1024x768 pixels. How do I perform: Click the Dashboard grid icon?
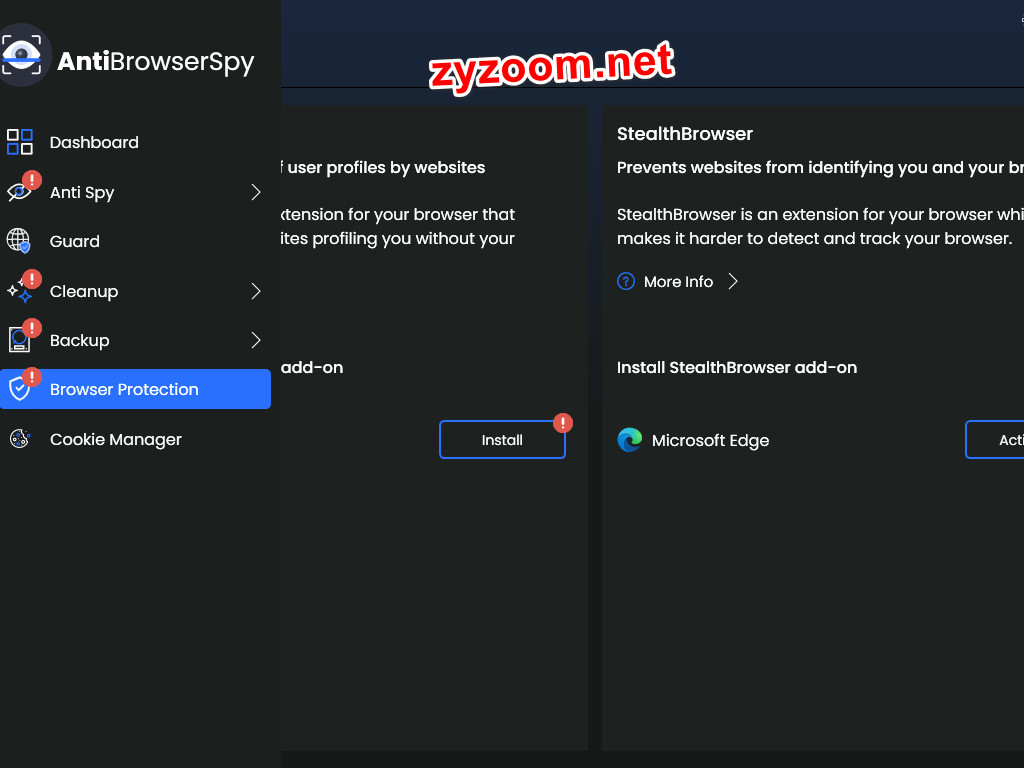[20, 142]
